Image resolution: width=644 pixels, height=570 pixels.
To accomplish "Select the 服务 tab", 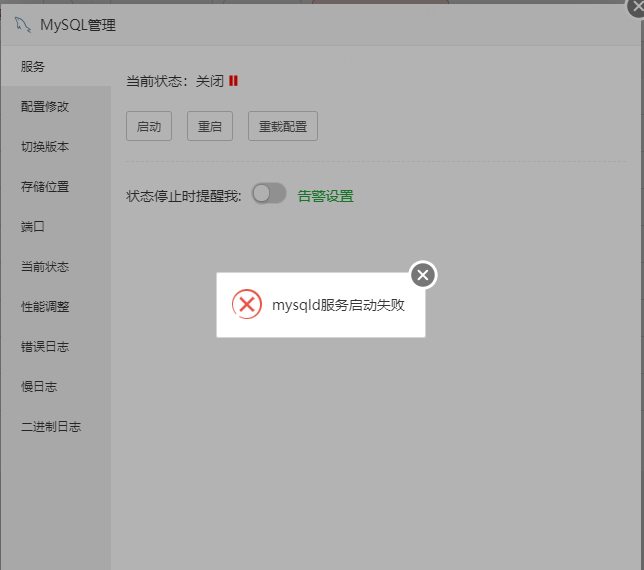I will pyautogui.click(x=56, y=67).
